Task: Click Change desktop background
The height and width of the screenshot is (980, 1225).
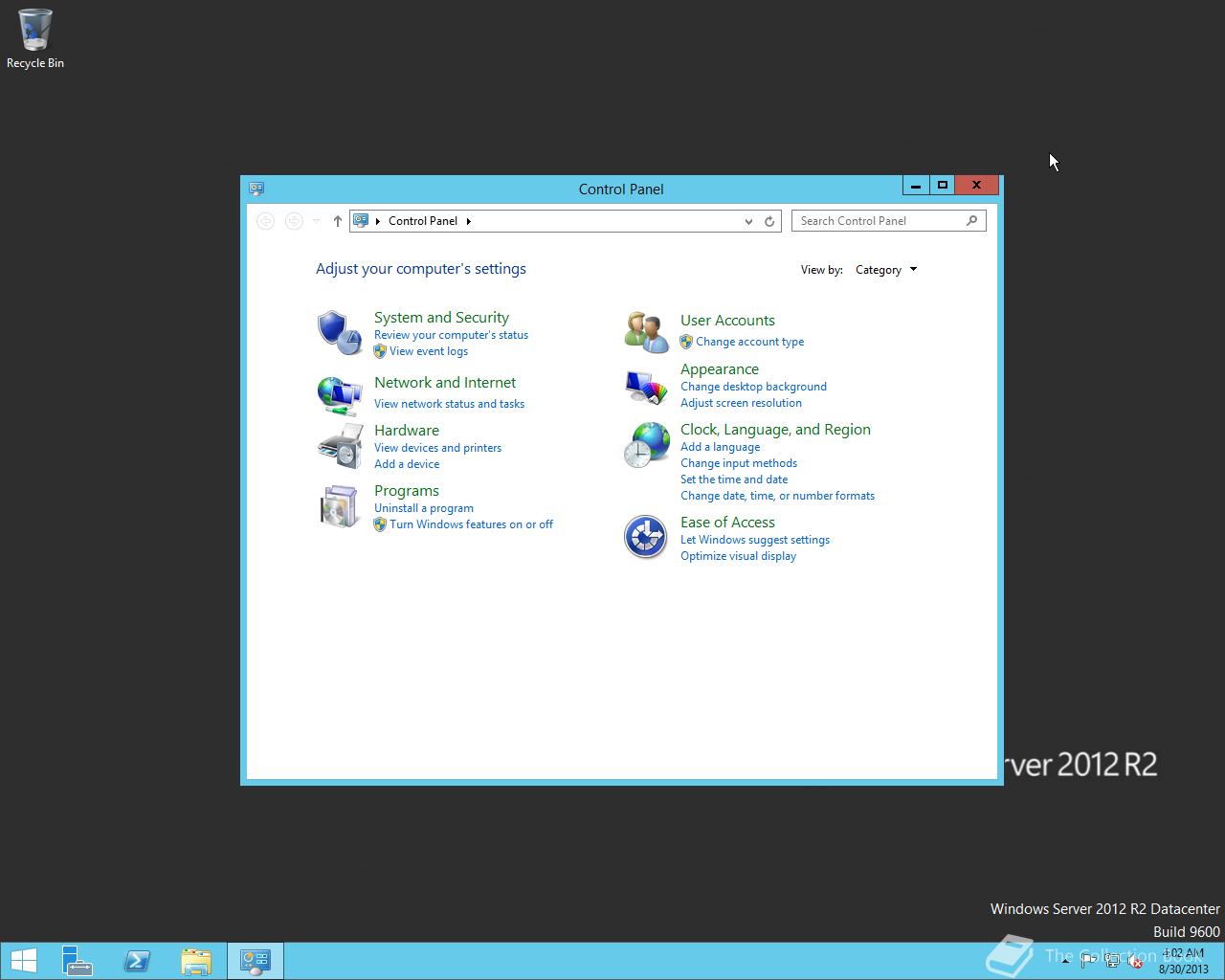Action: point(753,387)
